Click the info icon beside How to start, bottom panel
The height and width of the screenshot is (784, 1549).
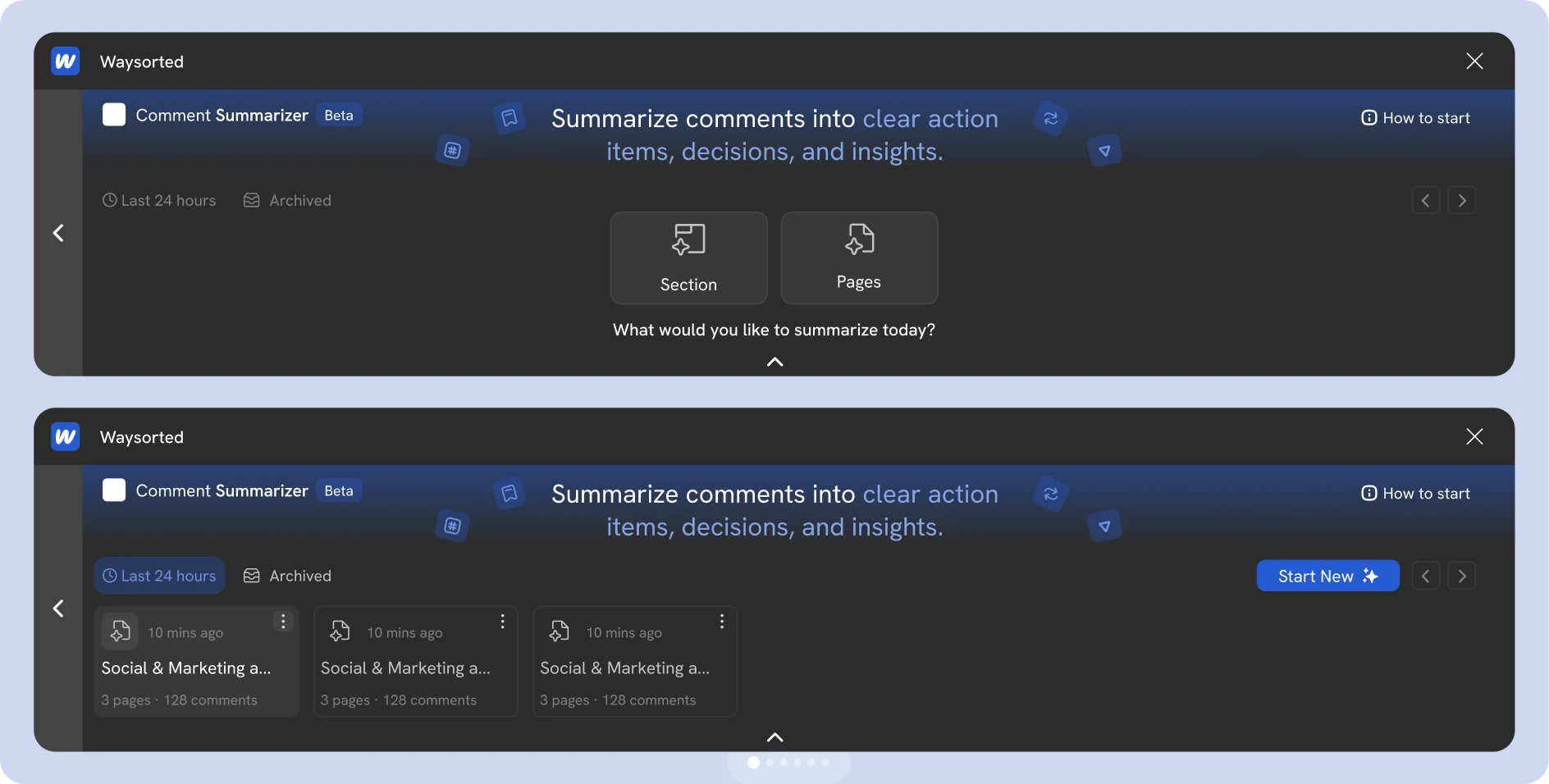pos(1369,494)
